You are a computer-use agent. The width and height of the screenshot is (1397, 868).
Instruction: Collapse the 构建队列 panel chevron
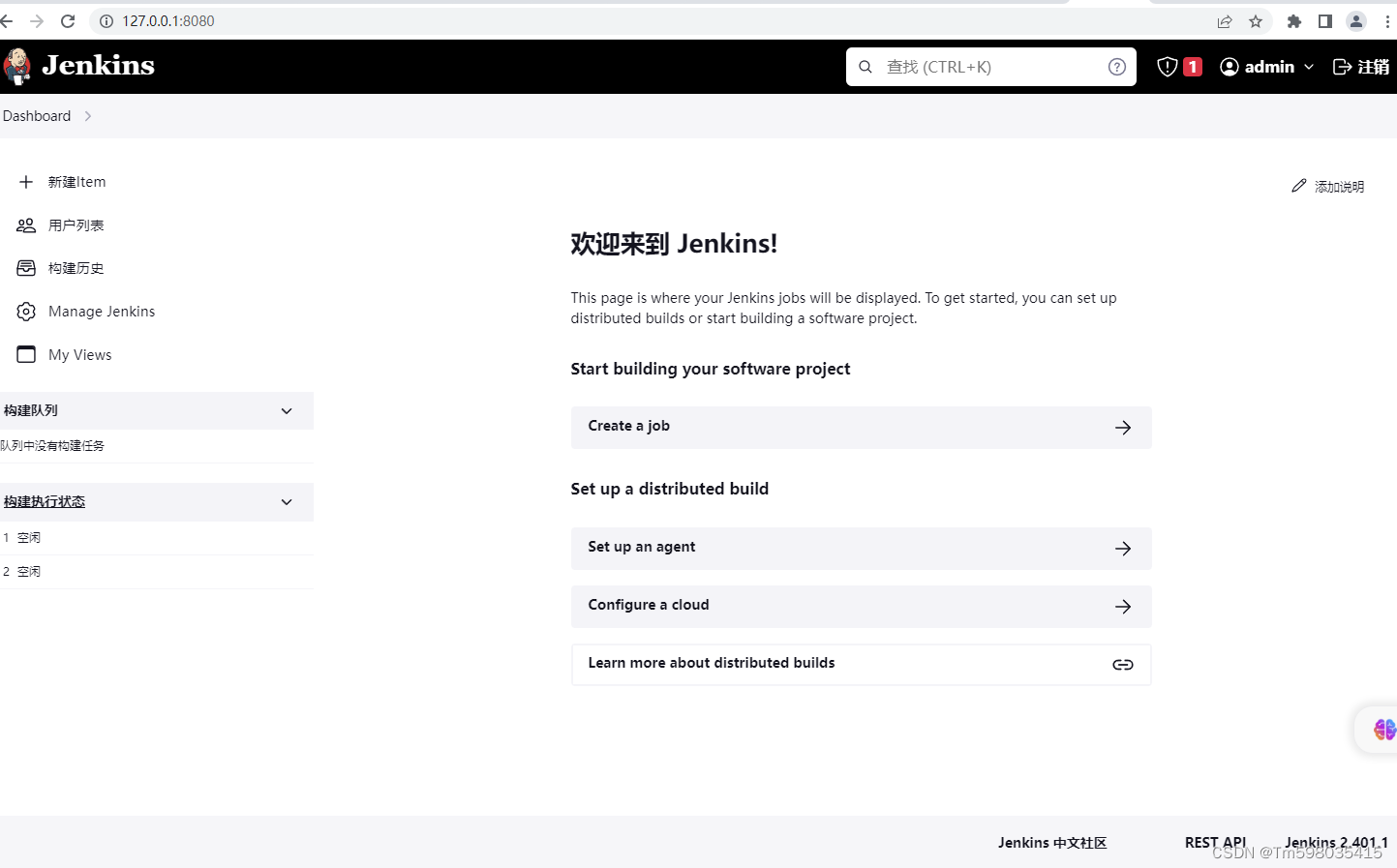point(287,411)
